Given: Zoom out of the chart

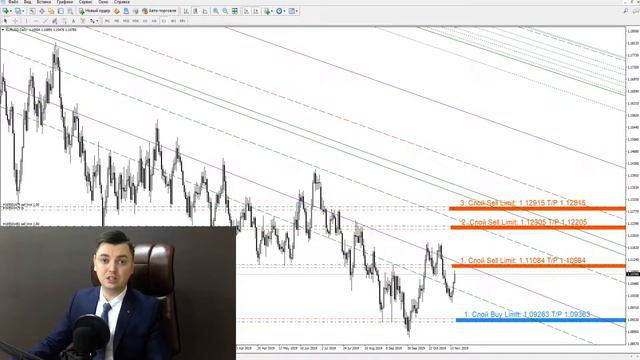Looking at the screenshot, I should pyautogui.click(x=225, y=11).
